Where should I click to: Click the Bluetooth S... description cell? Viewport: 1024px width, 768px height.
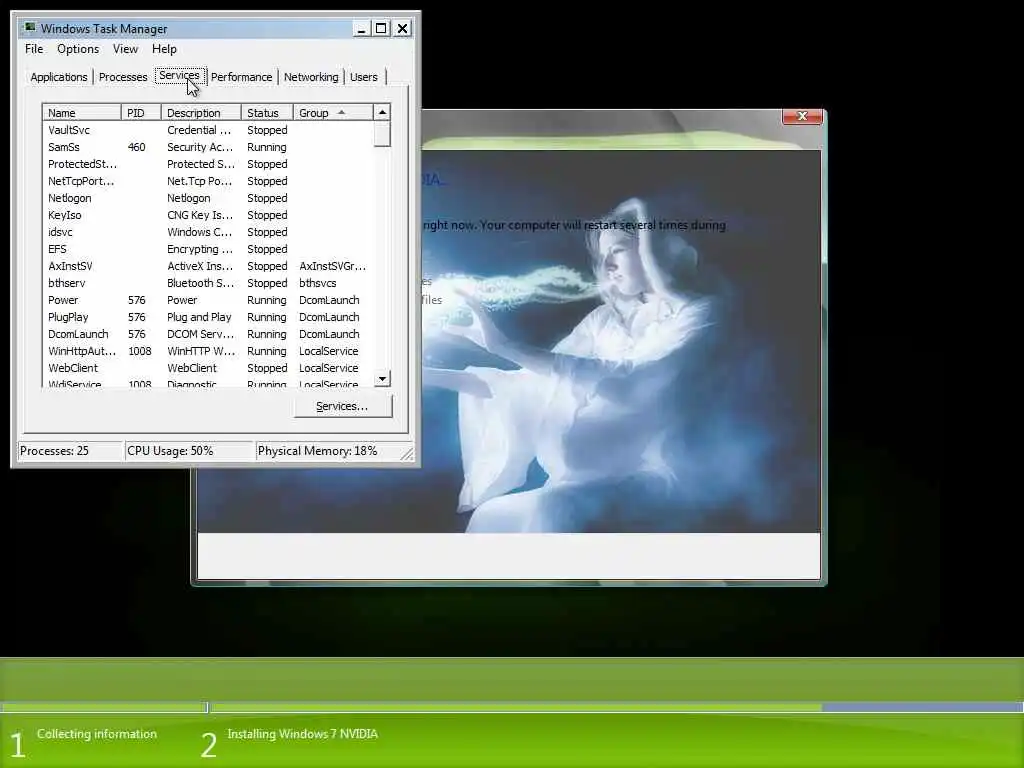tap(200, 283)
